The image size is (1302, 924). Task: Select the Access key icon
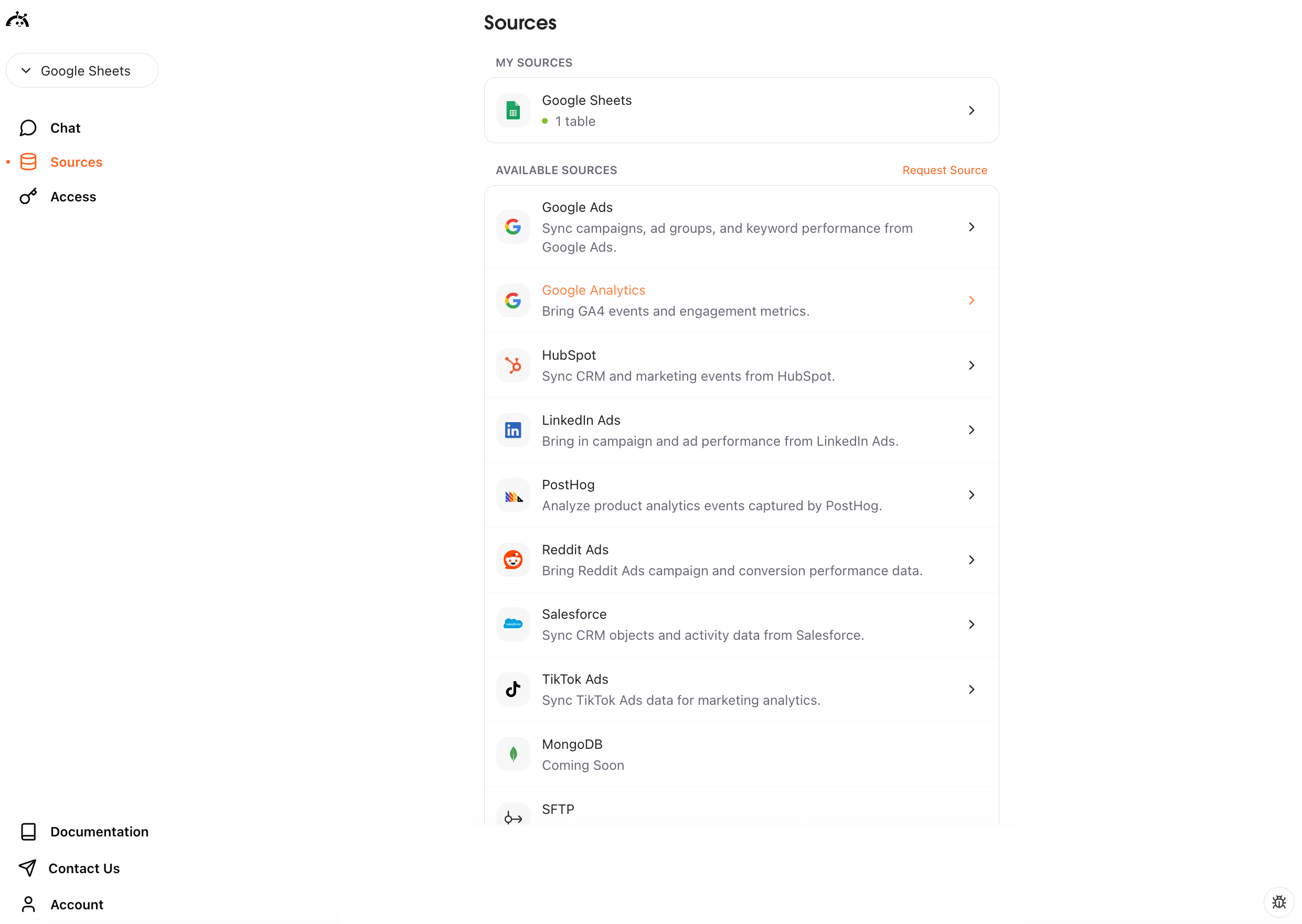(28, 196)
